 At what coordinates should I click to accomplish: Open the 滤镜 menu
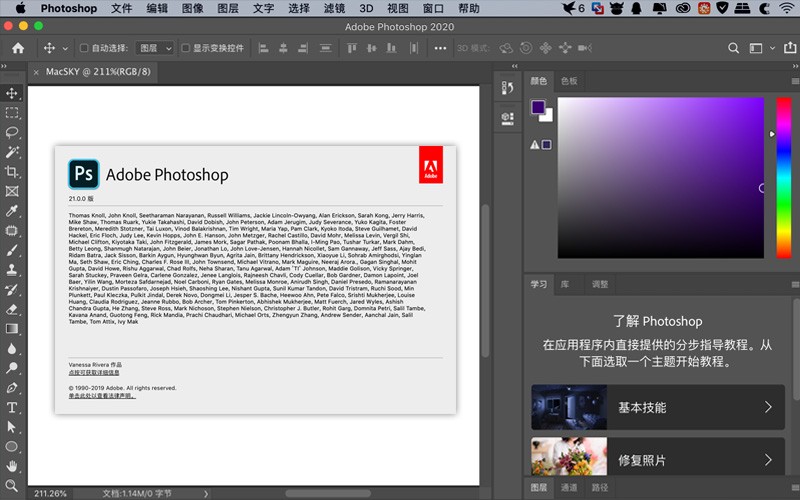tap(334, 8)
